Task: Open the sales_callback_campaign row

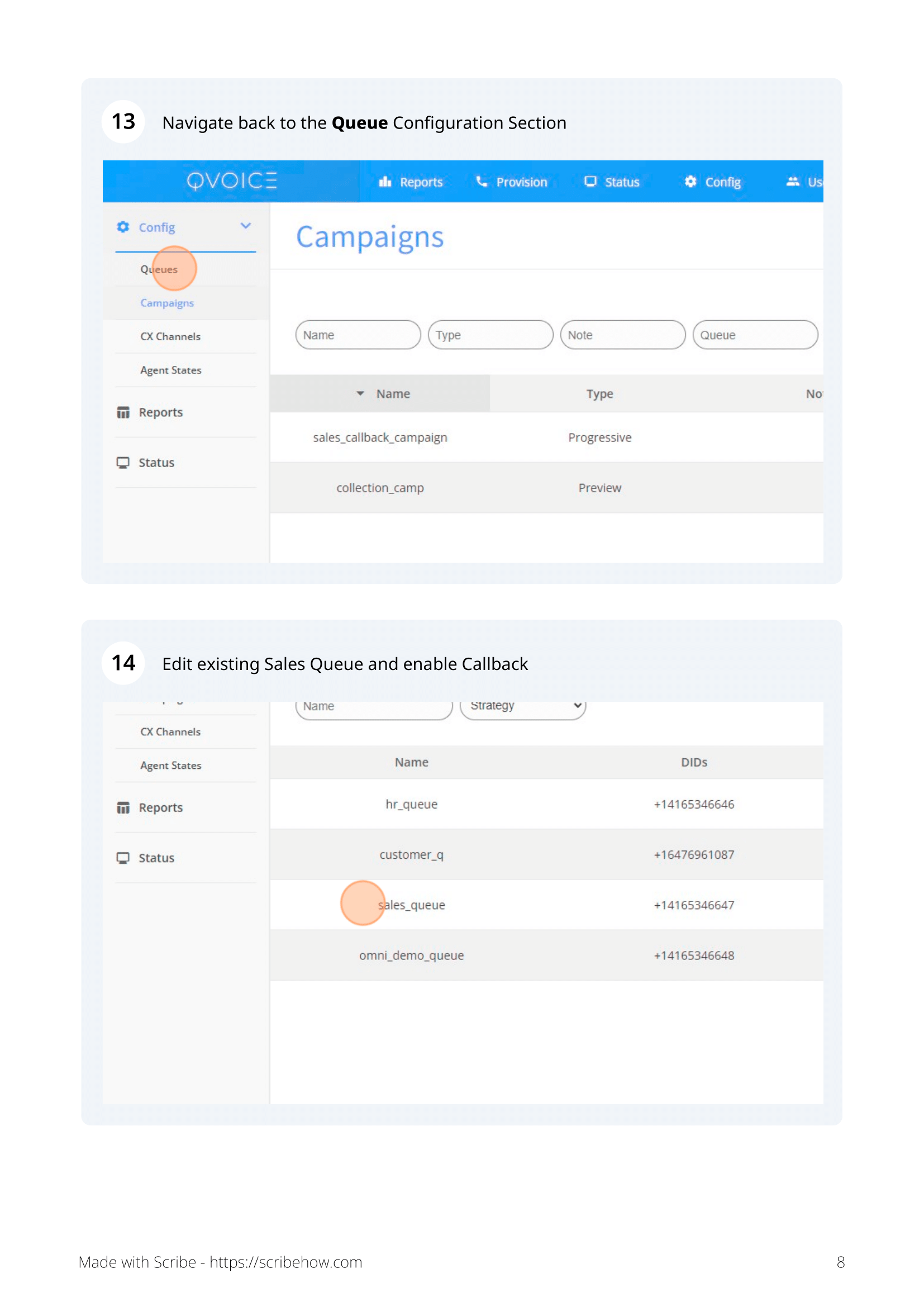Action: point(546,438)
